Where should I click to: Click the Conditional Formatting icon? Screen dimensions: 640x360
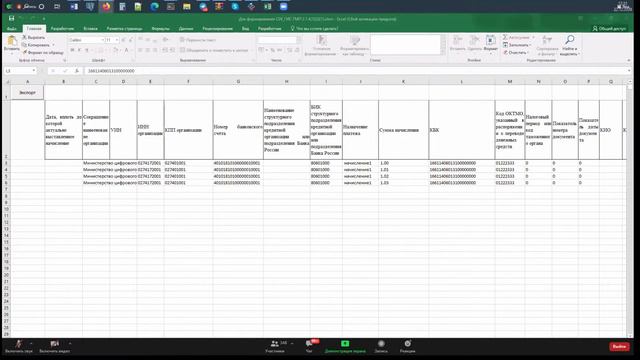(322, 40)
